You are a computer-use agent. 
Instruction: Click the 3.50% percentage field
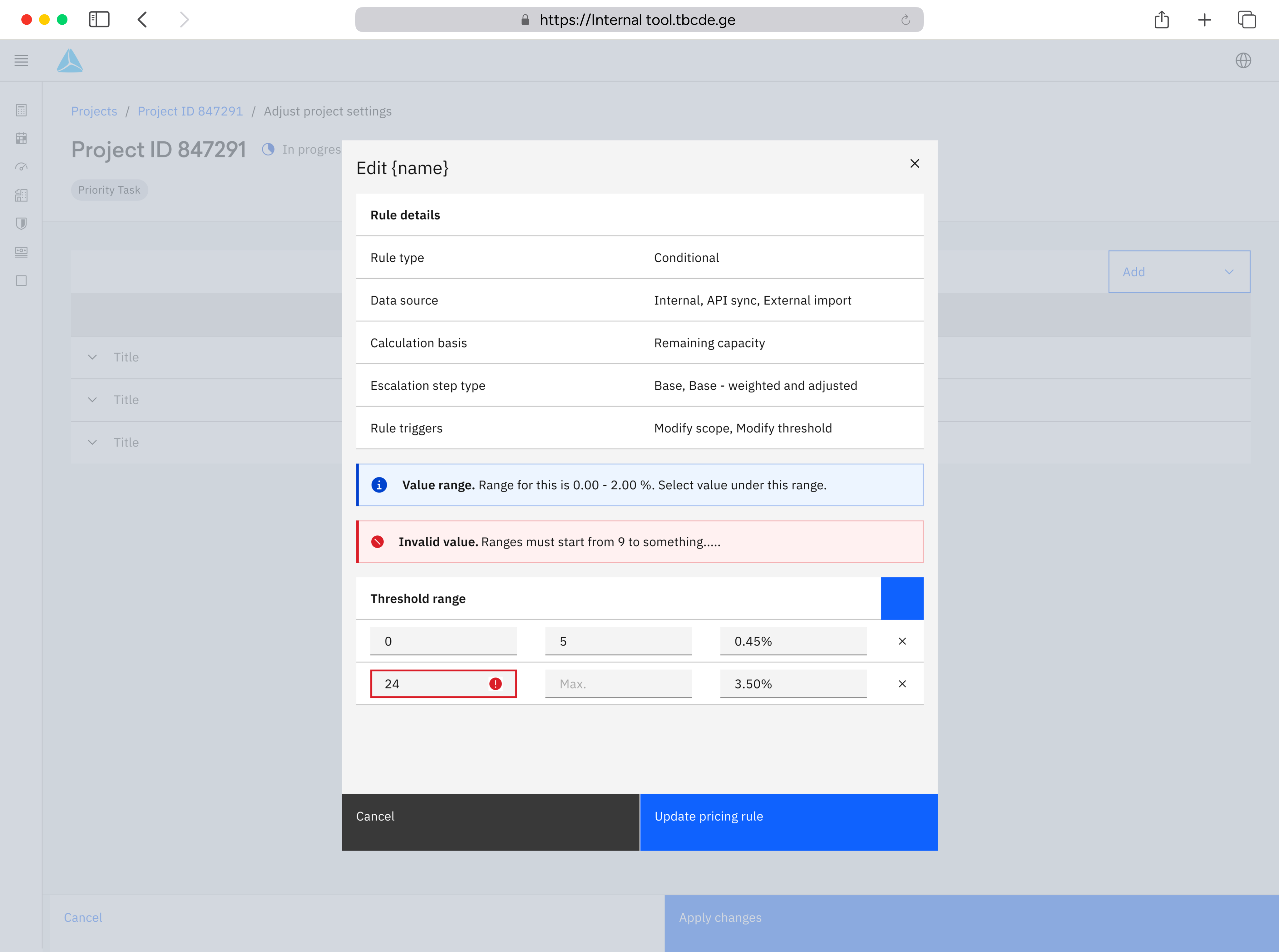click(x=793, y=684)
